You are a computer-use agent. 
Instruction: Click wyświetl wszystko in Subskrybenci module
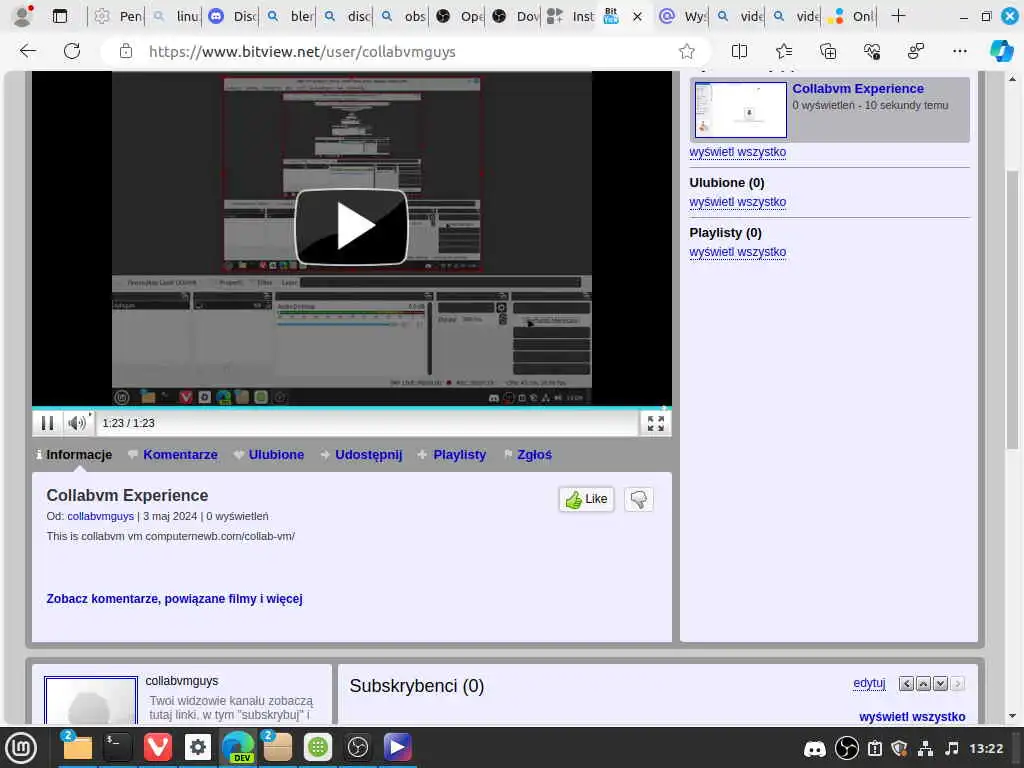point(912,716)
